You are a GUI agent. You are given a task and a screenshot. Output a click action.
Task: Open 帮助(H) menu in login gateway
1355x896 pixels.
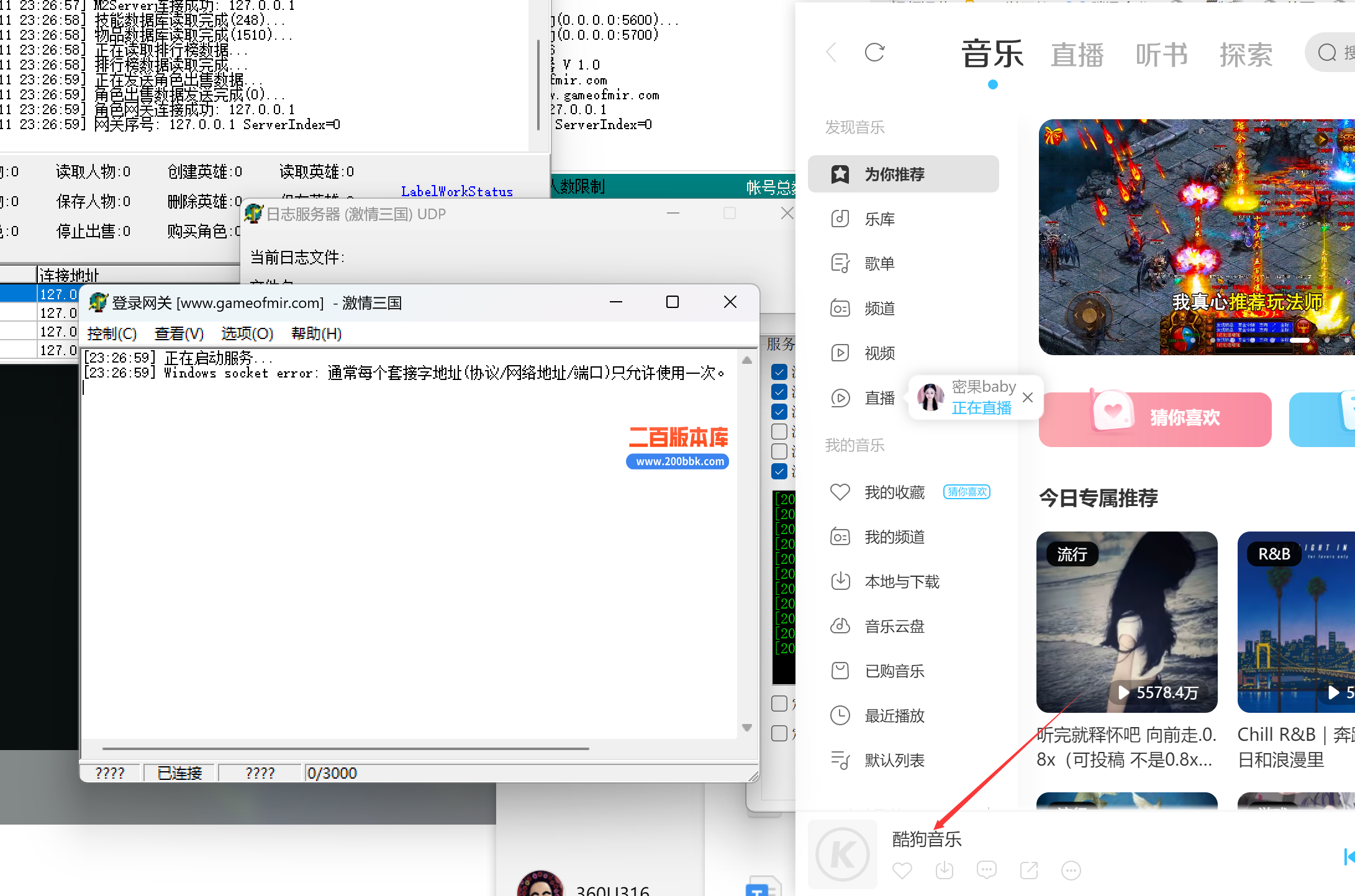(316, 333)
